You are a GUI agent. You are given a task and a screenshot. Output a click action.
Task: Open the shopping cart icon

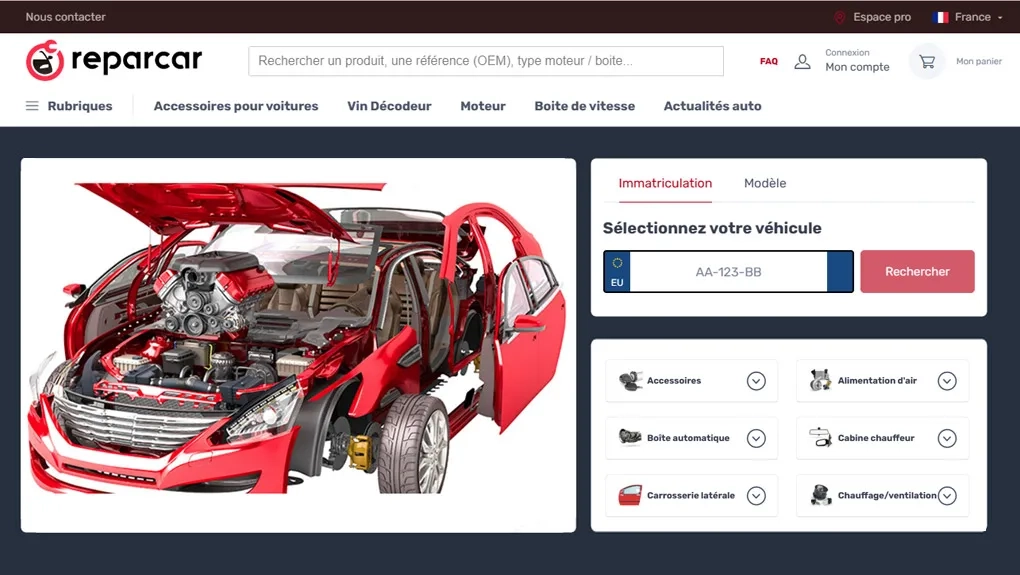pos(926,61)
